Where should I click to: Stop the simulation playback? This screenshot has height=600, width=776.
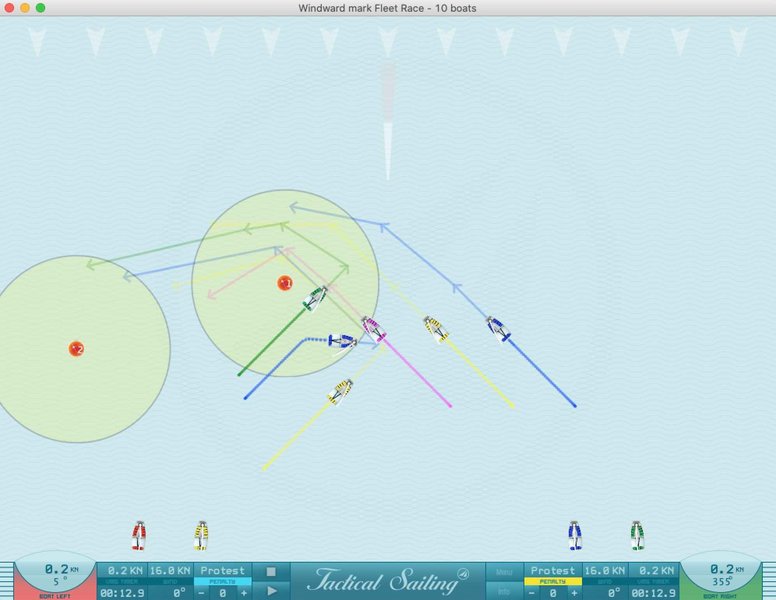tap(271, 572)
